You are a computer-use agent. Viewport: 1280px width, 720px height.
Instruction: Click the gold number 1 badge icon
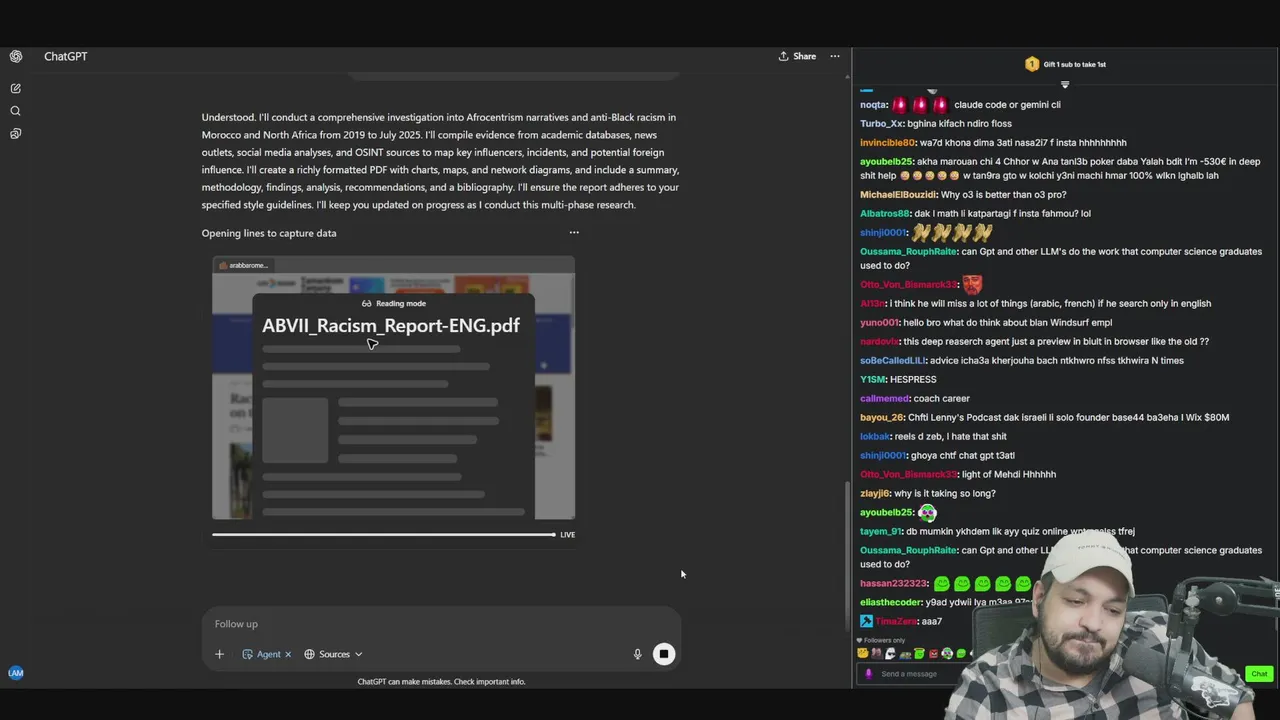[x=1032, y=64]
